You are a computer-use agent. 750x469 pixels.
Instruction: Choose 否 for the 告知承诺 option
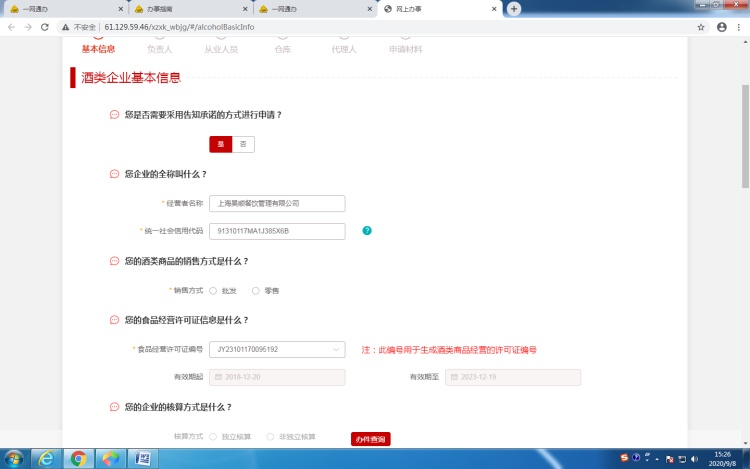coord(243,144)
